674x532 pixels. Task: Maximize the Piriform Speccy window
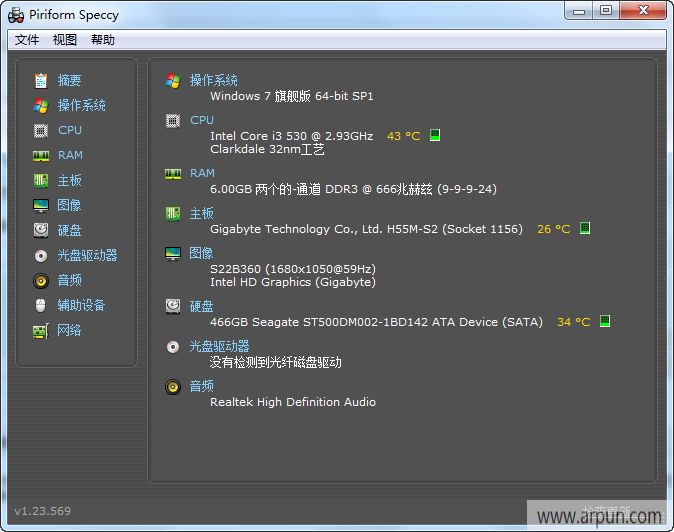click(x=606, y=10)
